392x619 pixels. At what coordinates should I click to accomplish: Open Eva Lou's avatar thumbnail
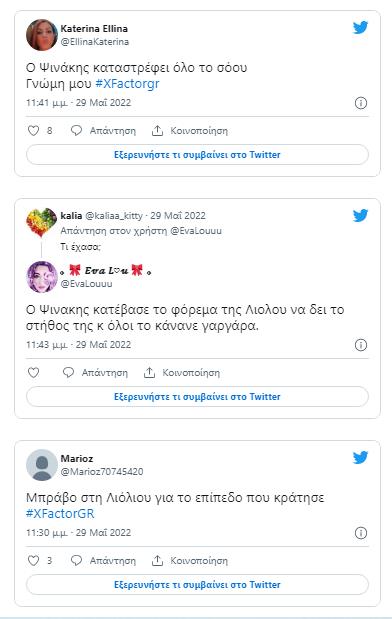[x=42, y=277]
